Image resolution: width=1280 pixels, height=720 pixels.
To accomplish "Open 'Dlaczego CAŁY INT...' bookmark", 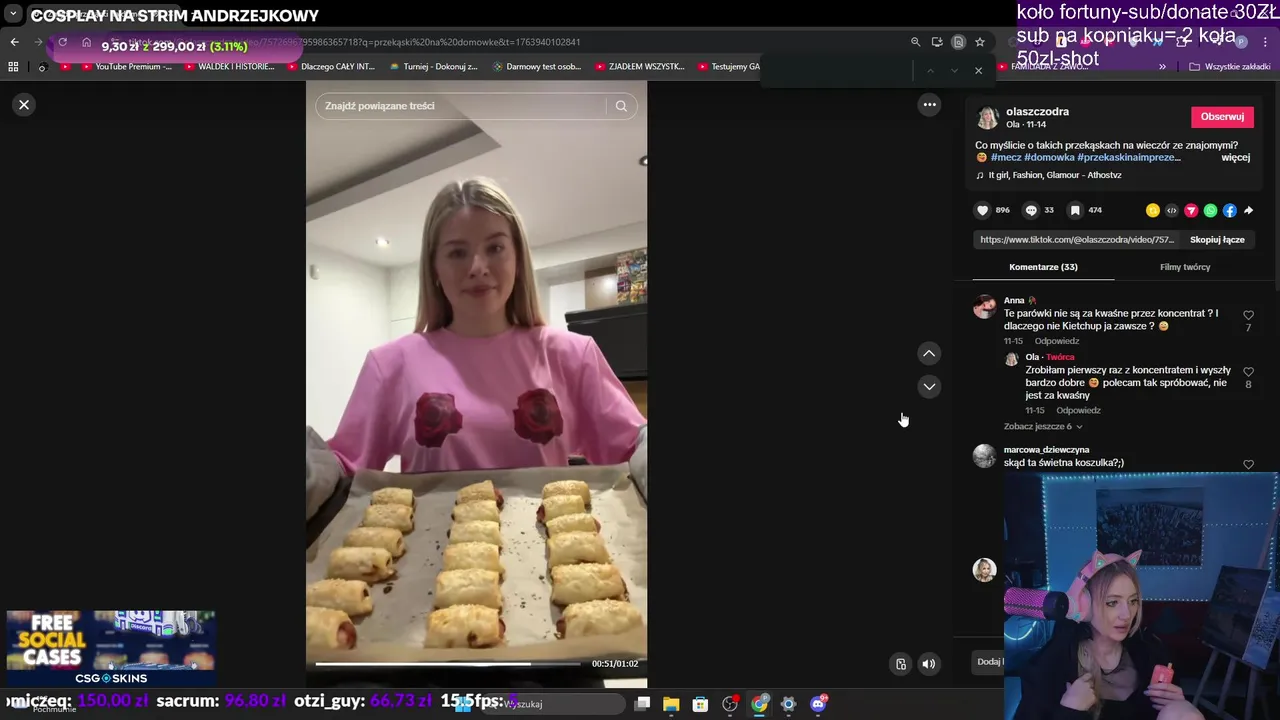I will pyautogui.click(x=331, y=67).
